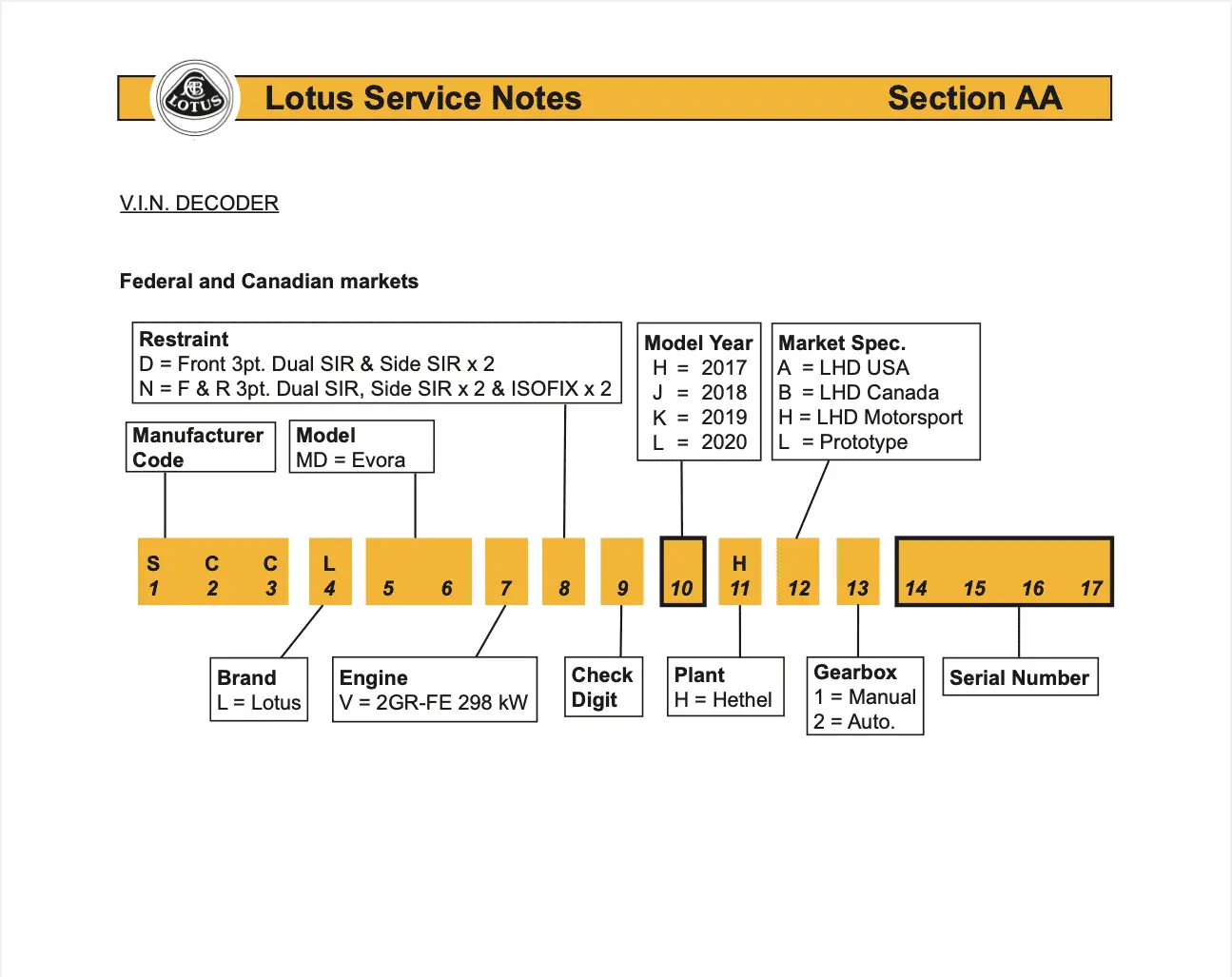Click the 'Manufacturer Code' label box
Image resolution: width=1232 pixels, height=977 pixels.
click(x=201, y=447)
